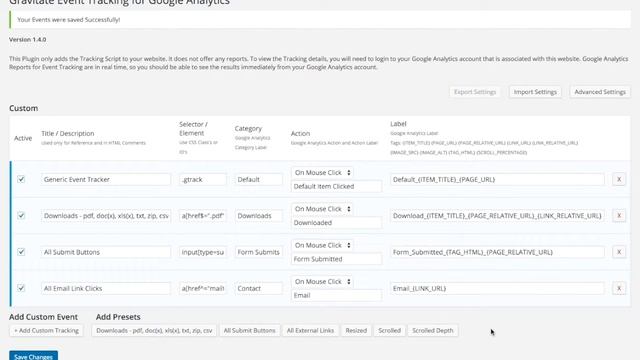Open Import Settings
The image size is (640, 360).
click(x=535, y=92)
